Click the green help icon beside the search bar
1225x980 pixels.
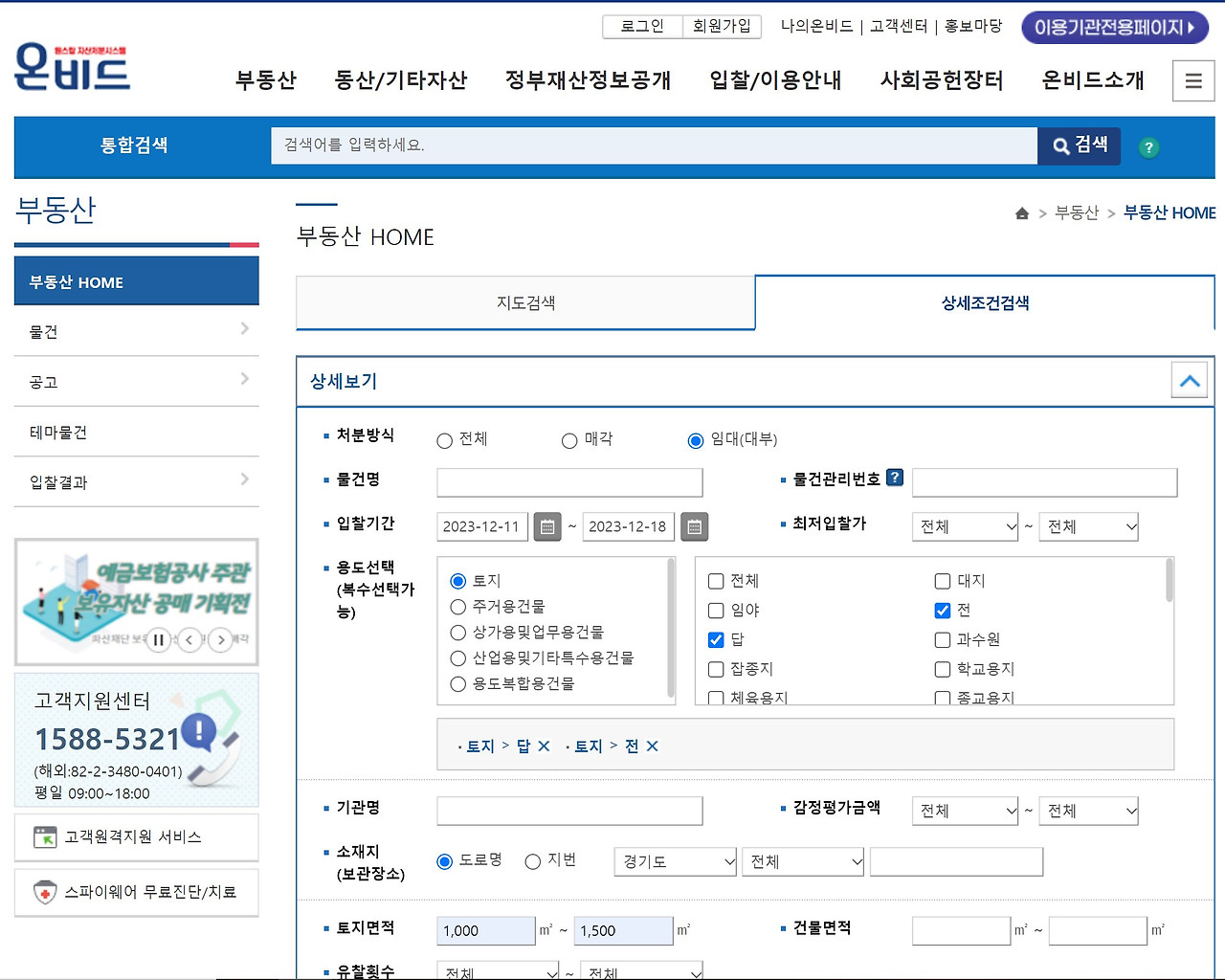(1148, 147)
